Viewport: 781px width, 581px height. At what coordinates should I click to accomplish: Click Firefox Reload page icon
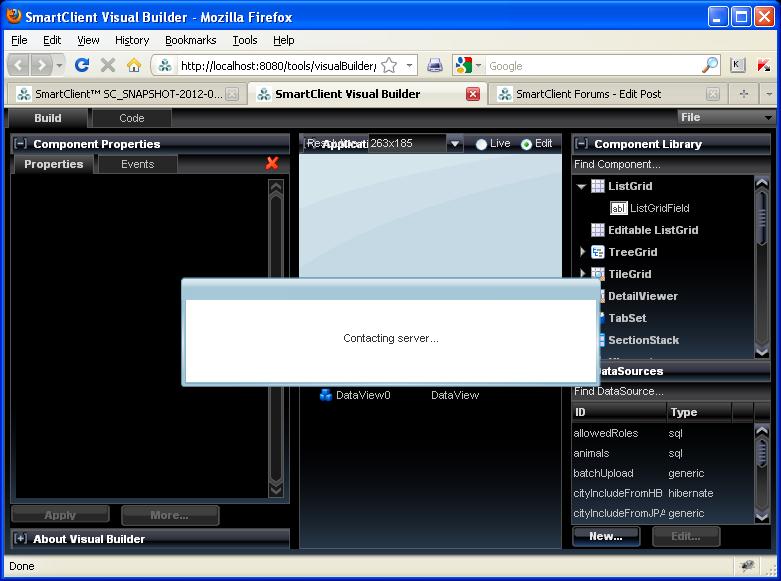coord(82,65)
